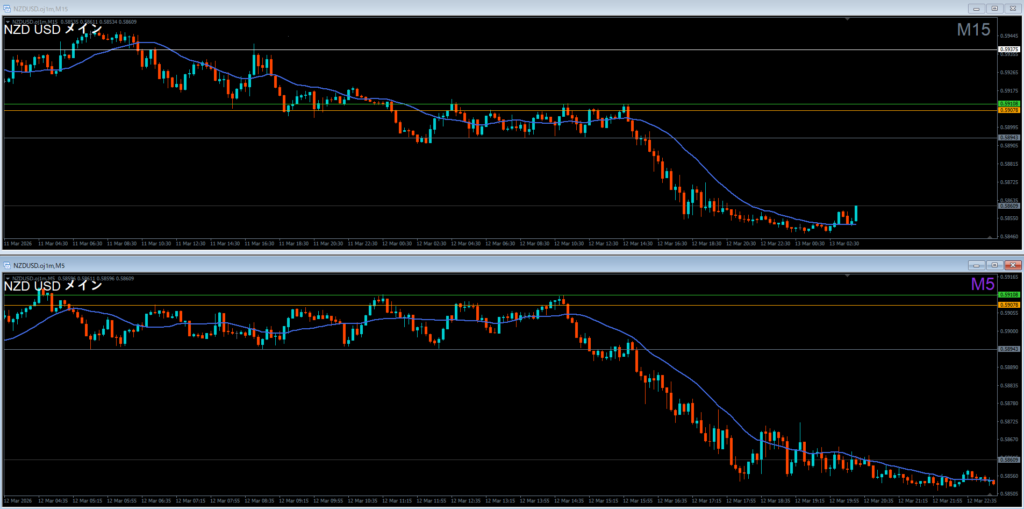Click the M5 chart window title icon
The image size is (1024, 509).
coord(7,265)
